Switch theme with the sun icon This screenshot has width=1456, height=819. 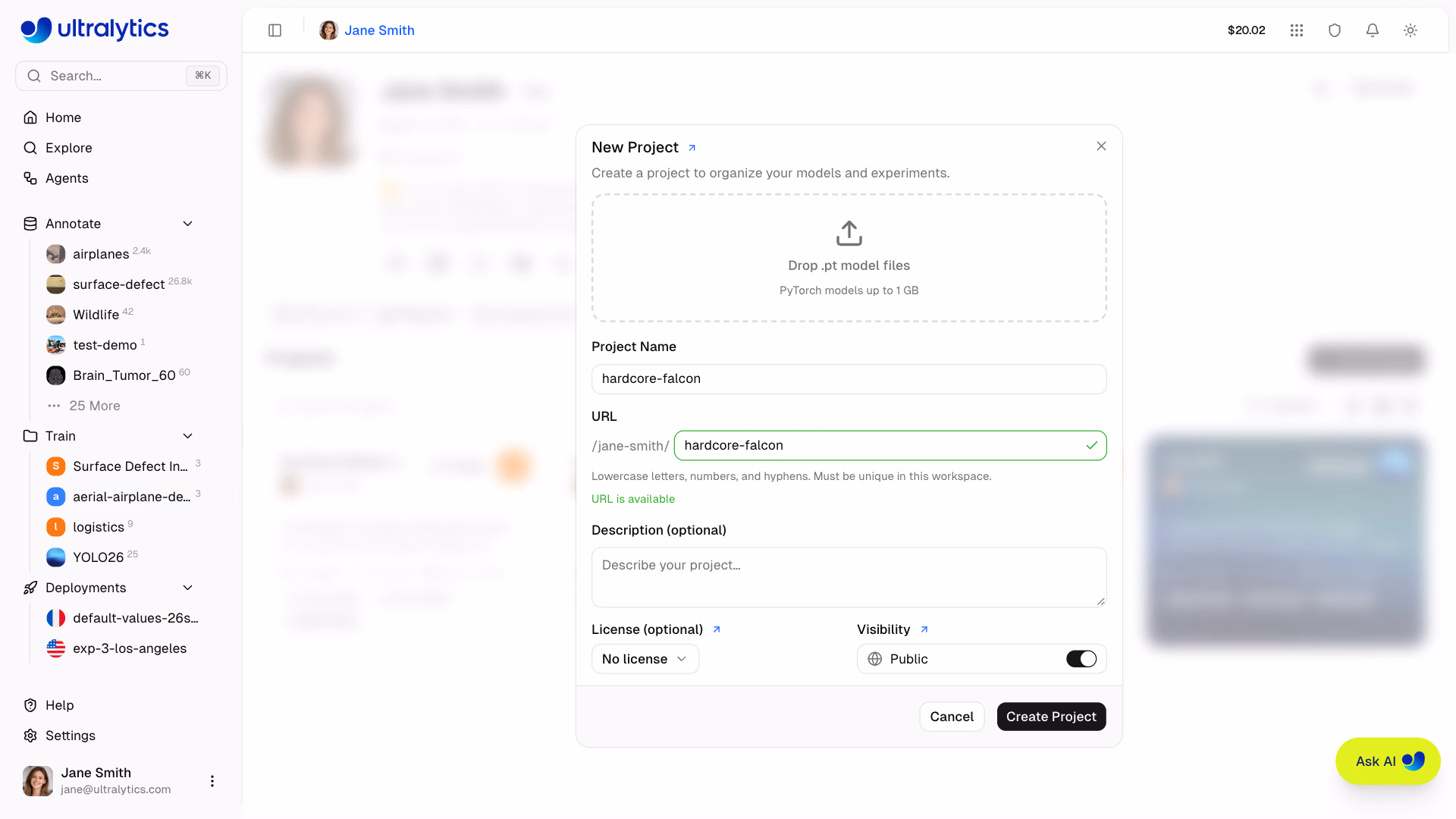pyautogui.click(x=1410, y=30)
